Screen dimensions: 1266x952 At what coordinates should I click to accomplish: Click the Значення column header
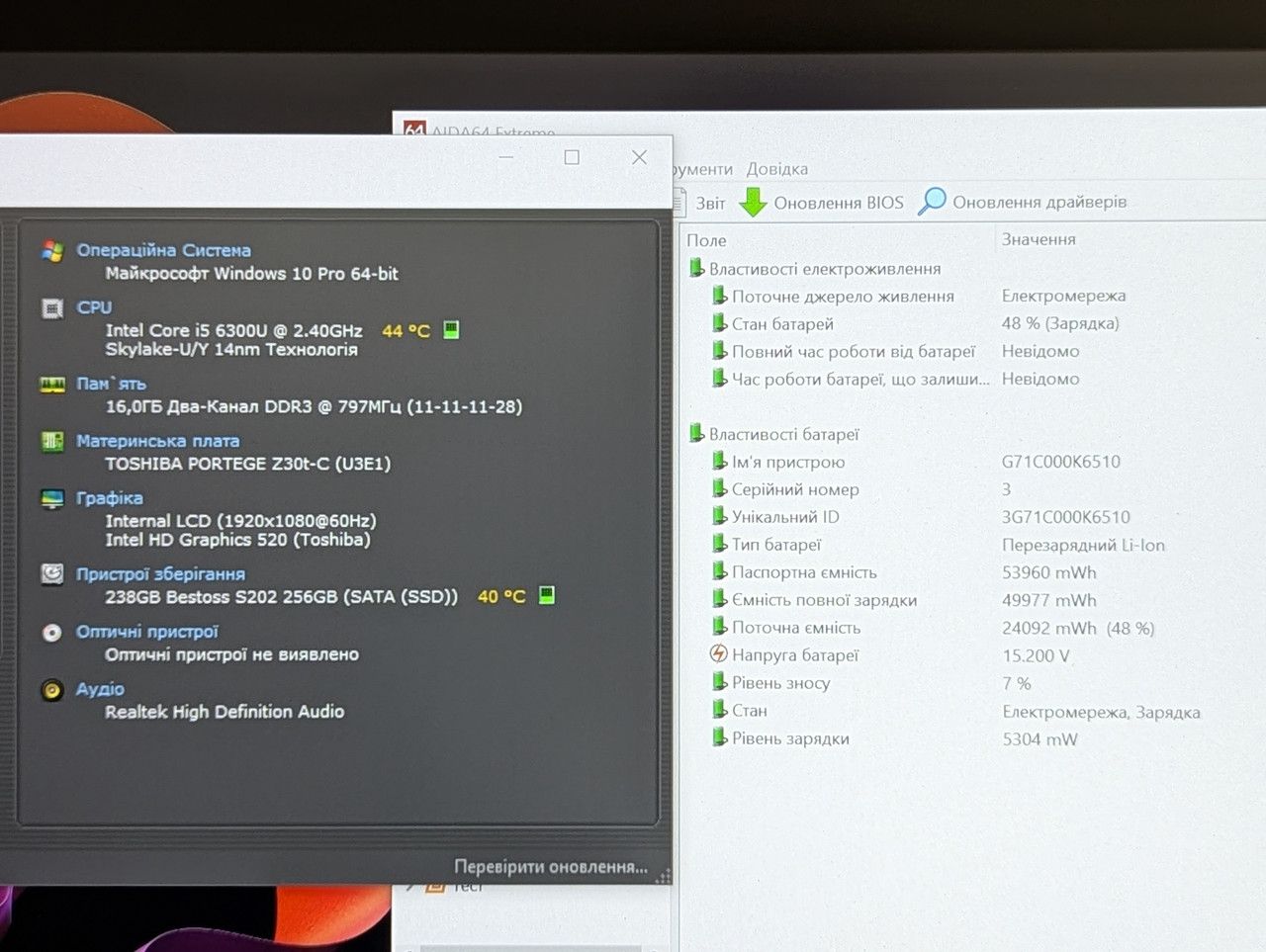(1039, 239)
